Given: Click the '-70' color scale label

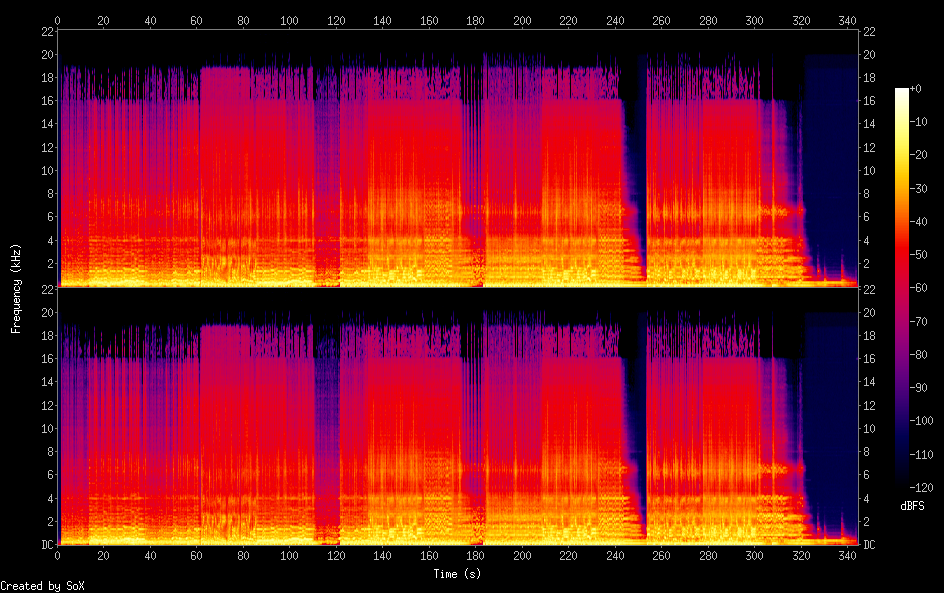Looking at the screenshot, I should click(918, 321).
